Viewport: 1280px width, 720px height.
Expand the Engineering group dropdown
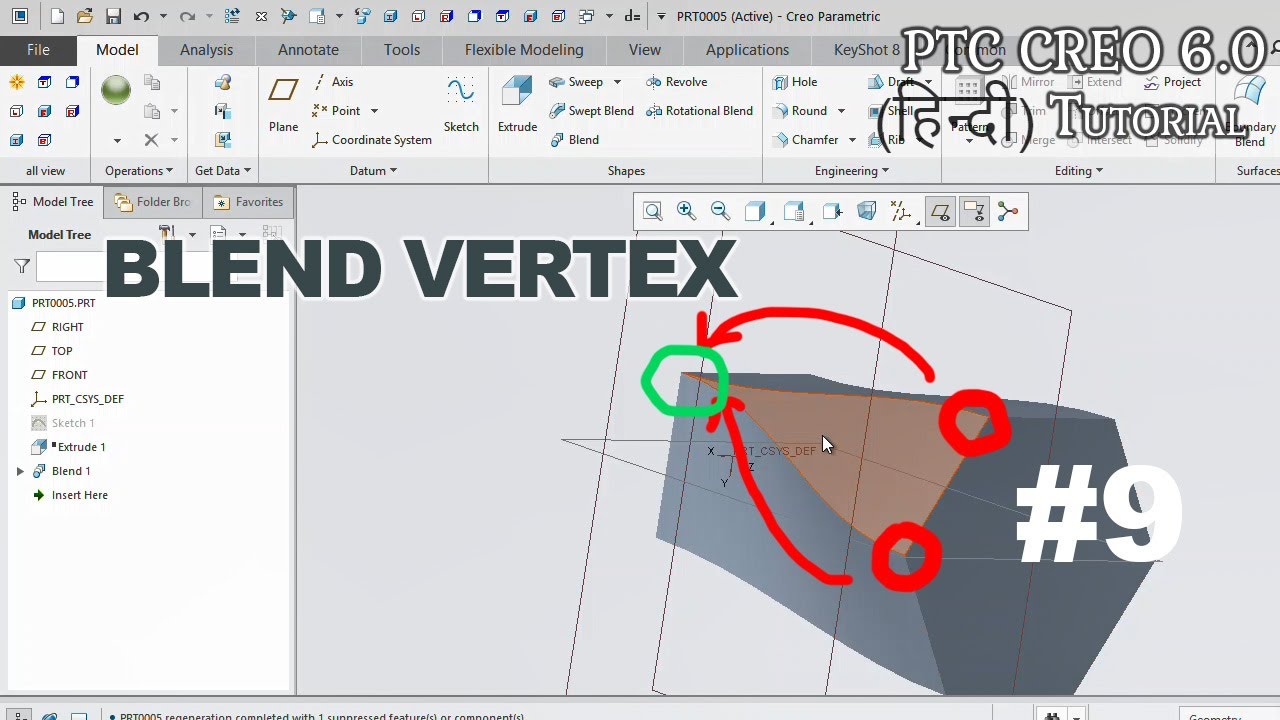pos(851,171)
